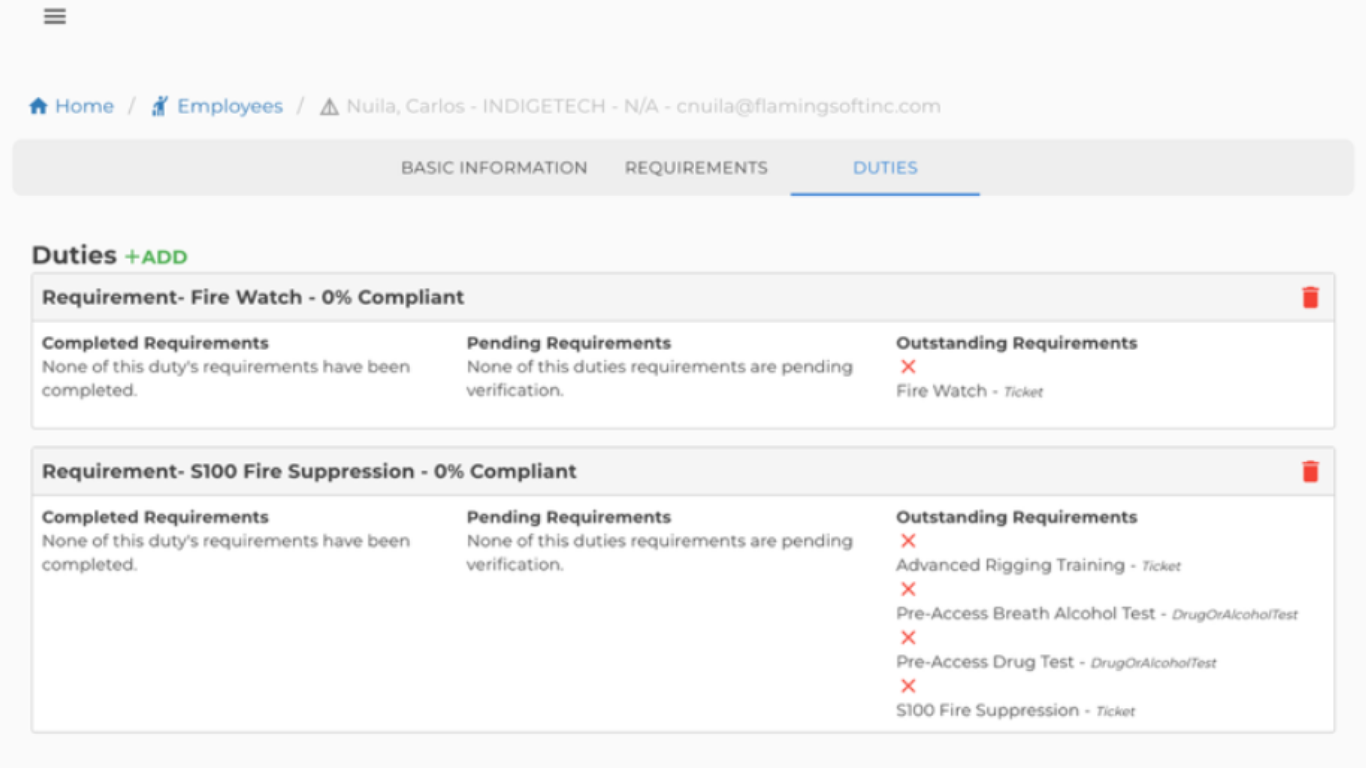Screen dimensions: 1366x768
Task: Click red X above Advanced Rigging Training
Action: coord(908,541)
